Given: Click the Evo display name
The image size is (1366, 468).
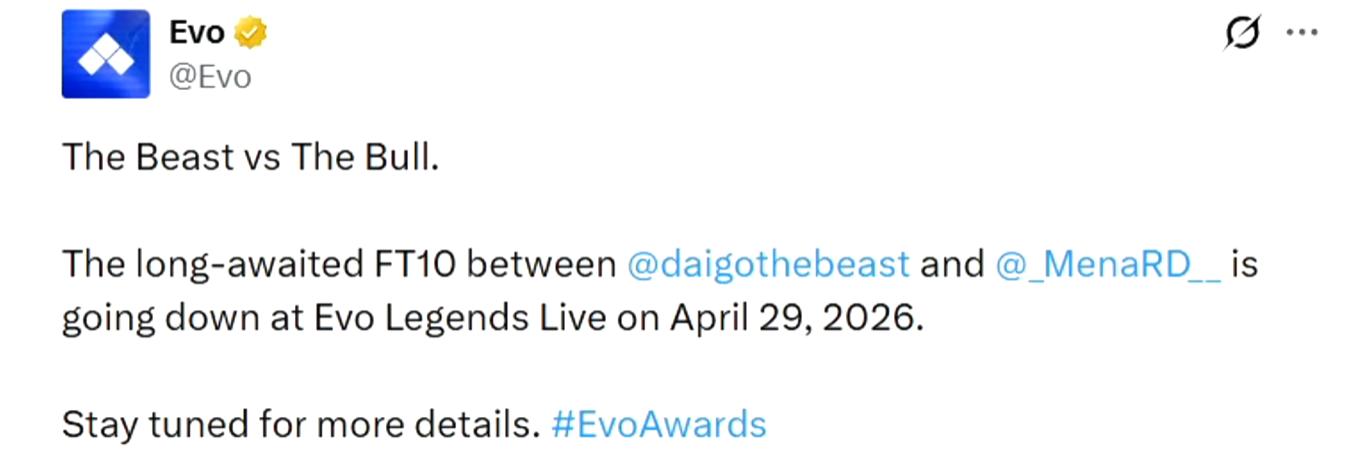Looking at the screenshot, I should click(195, 34).
